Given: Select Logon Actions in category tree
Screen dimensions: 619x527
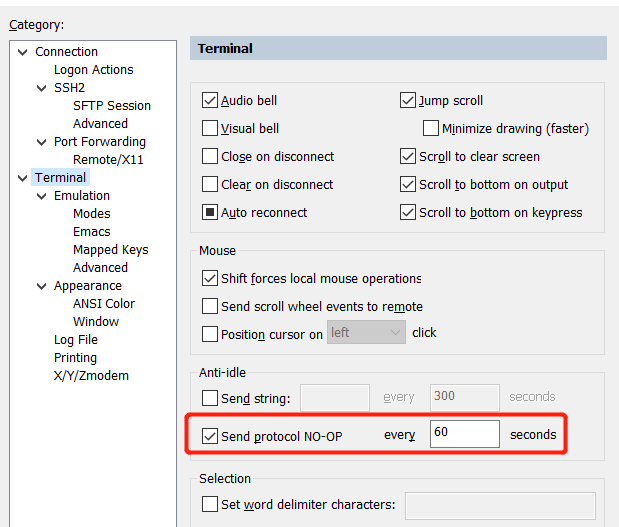Looking at the screenshot, I should (x=93, y=70).
